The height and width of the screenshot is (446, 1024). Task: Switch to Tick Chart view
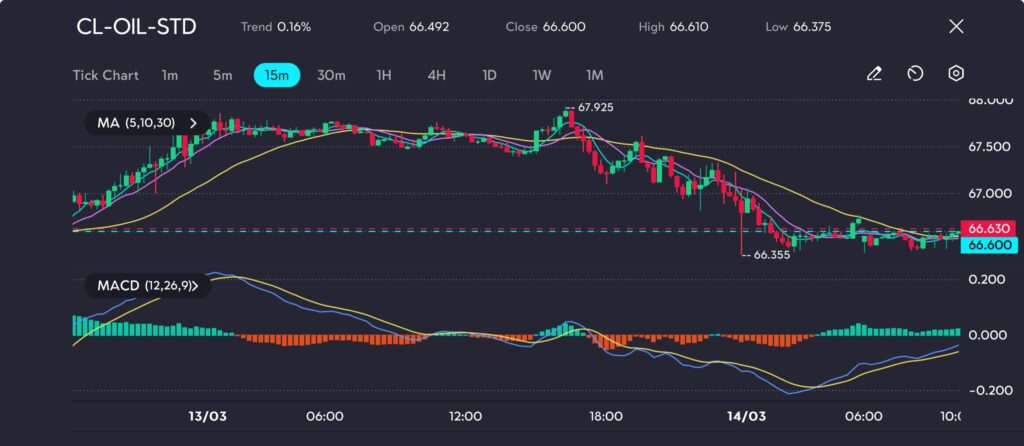coord(106,75)
